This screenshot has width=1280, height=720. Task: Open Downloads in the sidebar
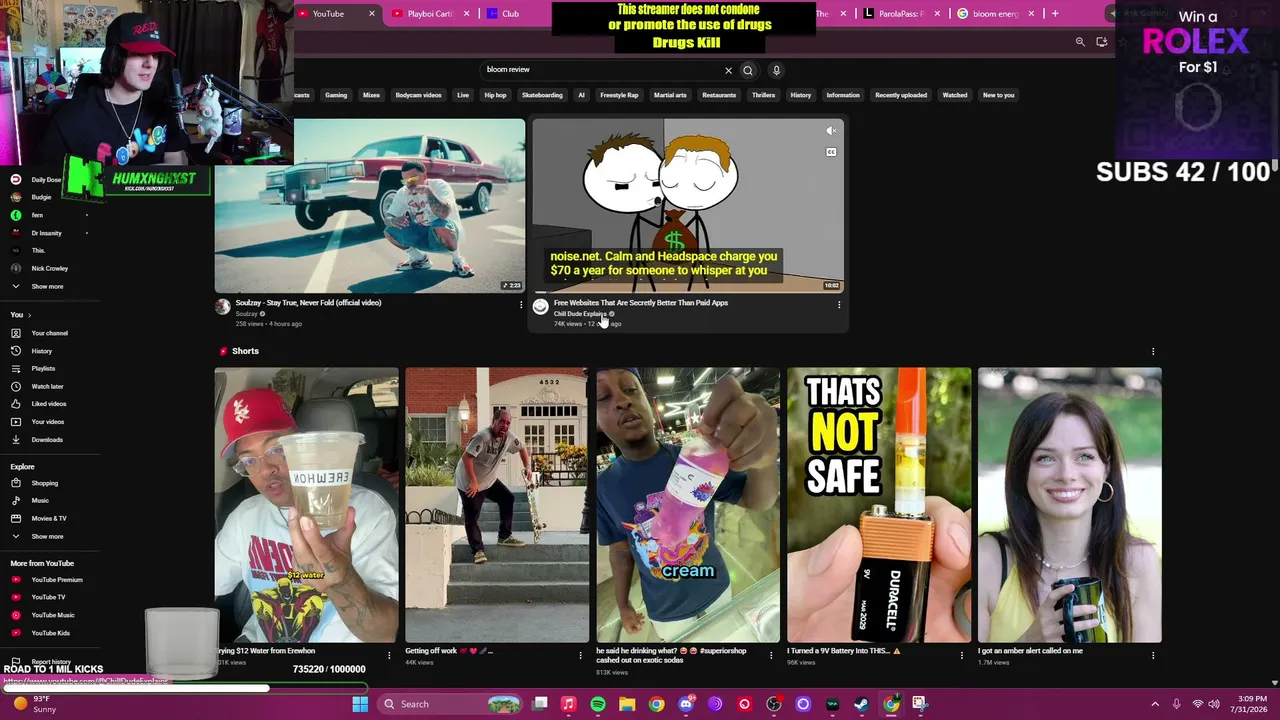[46, 440]
